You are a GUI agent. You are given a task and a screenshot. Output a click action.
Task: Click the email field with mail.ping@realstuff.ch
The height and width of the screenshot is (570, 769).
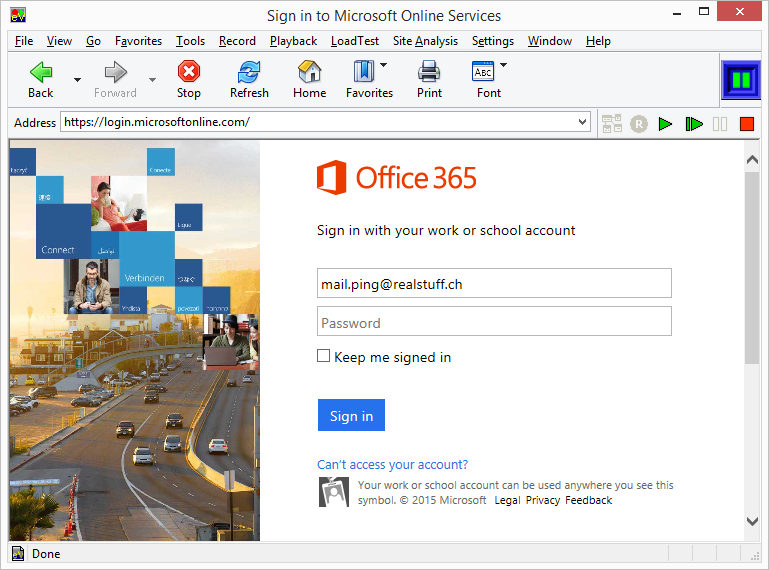(x=494, y=283)
